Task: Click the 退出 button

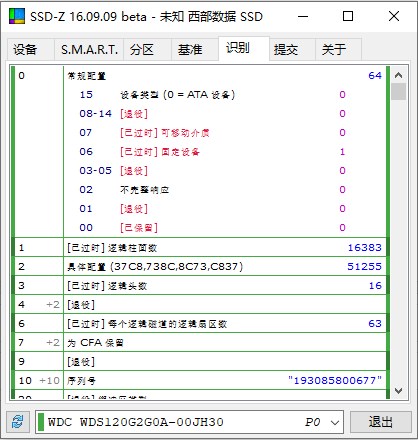Action: 381,422
